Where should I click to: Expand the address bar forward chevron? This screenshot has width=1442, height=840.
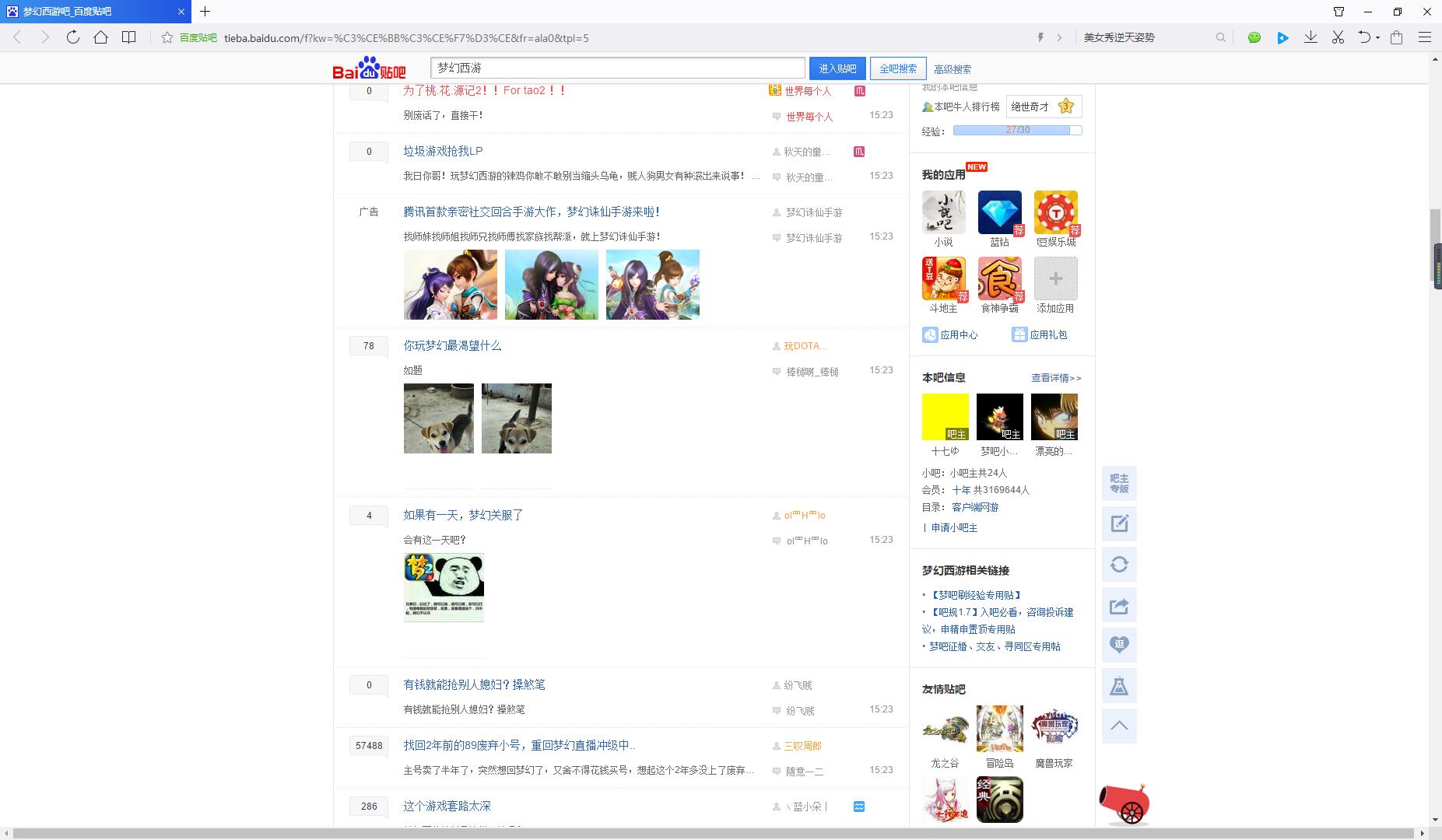click(1059, 37)
